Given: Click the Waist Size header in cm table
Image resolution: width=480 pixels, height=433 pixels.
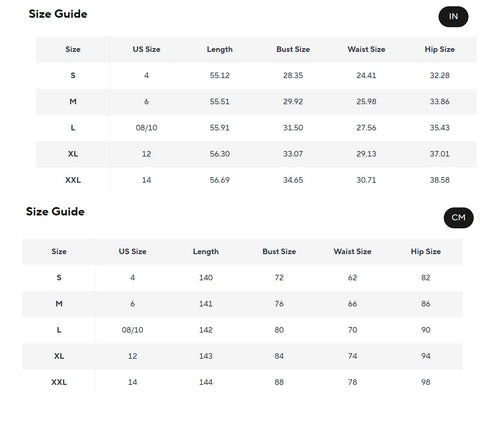Looking at the screenshot, I should (352, 251).
